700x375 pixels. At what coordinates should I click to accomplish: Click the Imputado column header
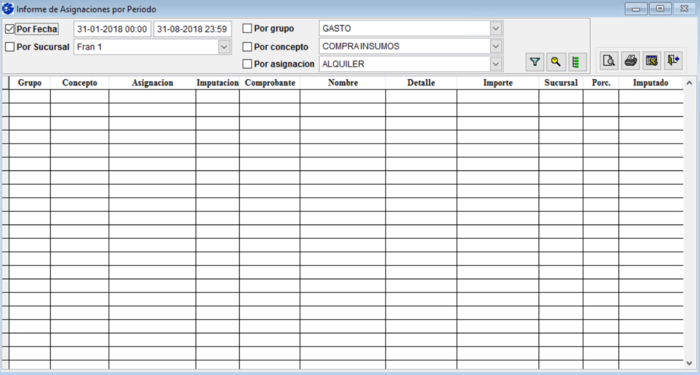[650, 83]
